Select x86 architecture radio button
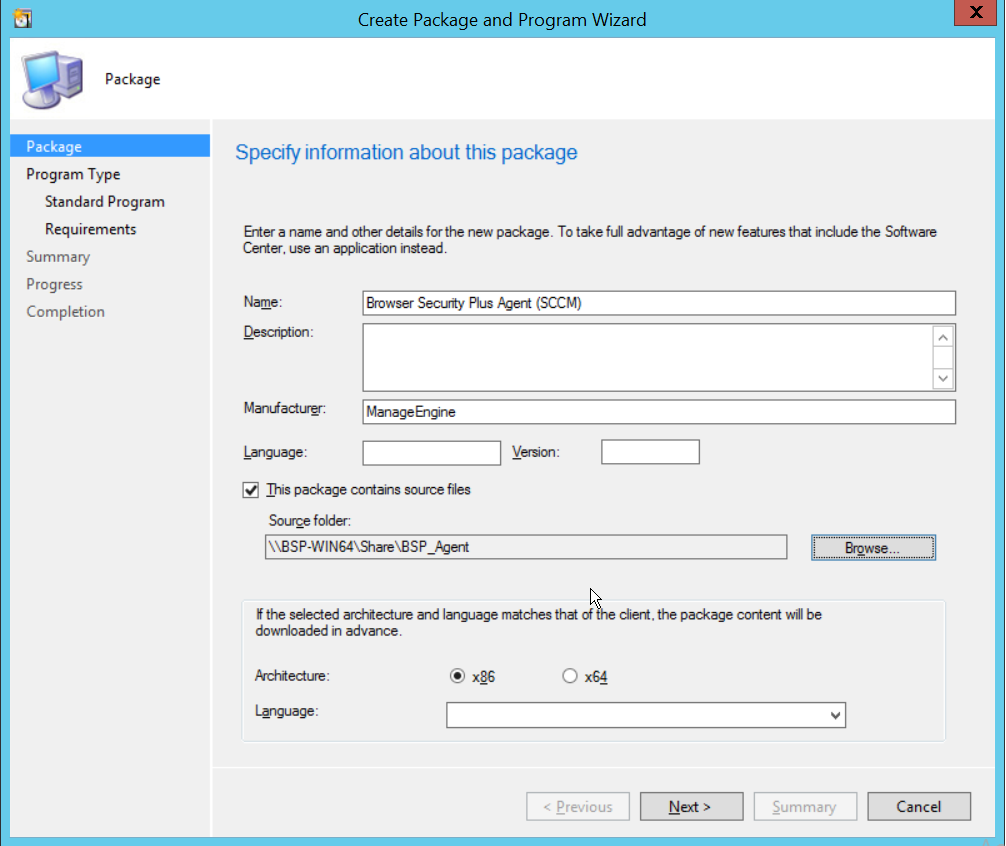Screen dimensions: 1006x846 457,677
